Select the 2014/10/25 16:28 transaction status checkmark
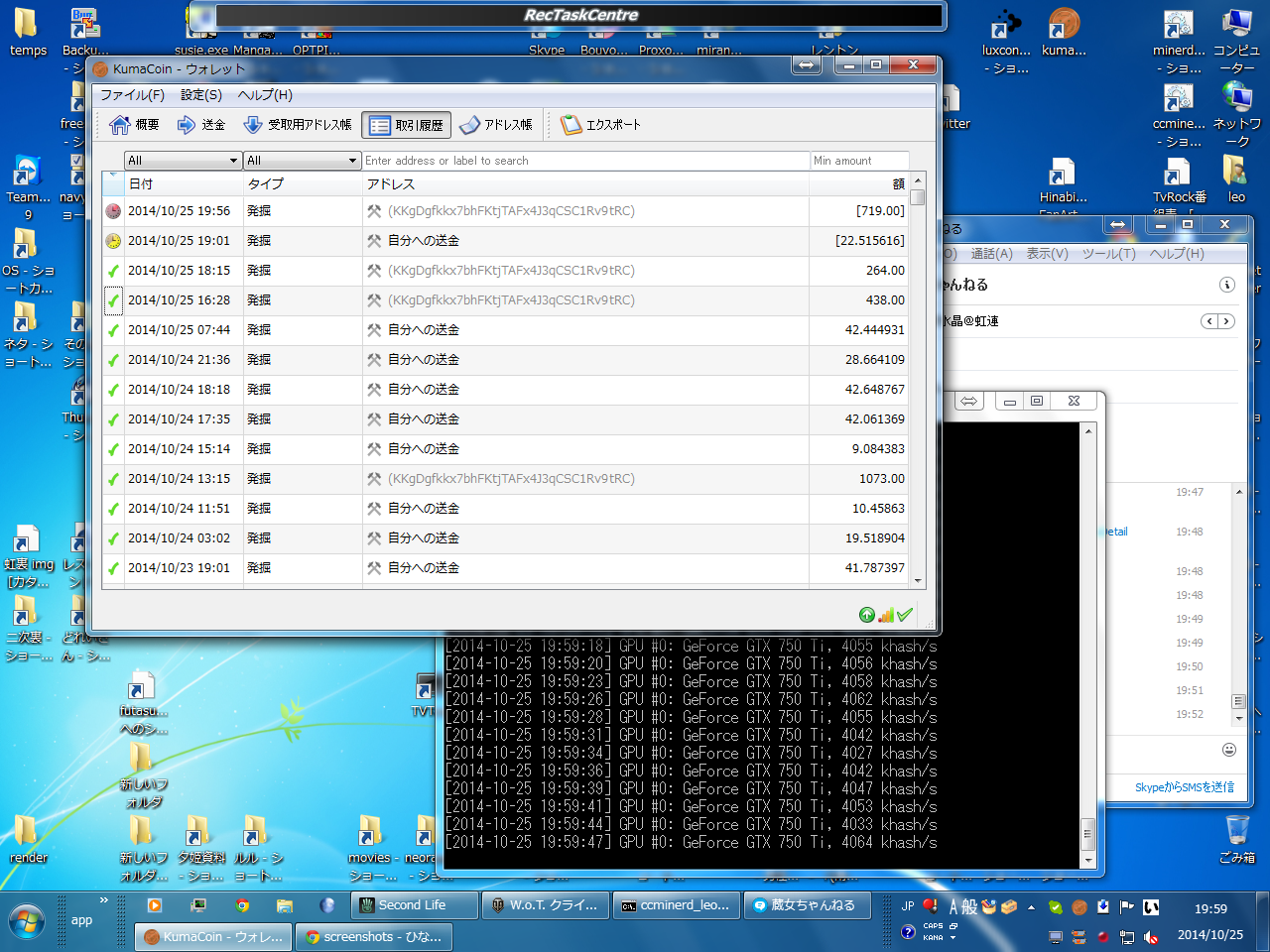Image resolution: width=1270 pixels, height=952 pixels. (x=113, y=300)
